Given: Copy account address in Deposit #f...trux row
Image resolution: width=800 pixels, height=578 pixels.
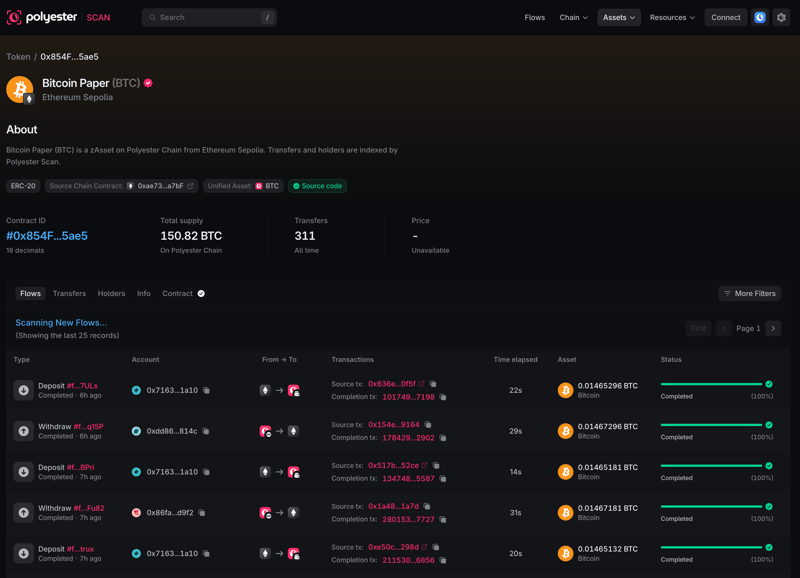Looking at the screenshot, I should pos(206,554).
